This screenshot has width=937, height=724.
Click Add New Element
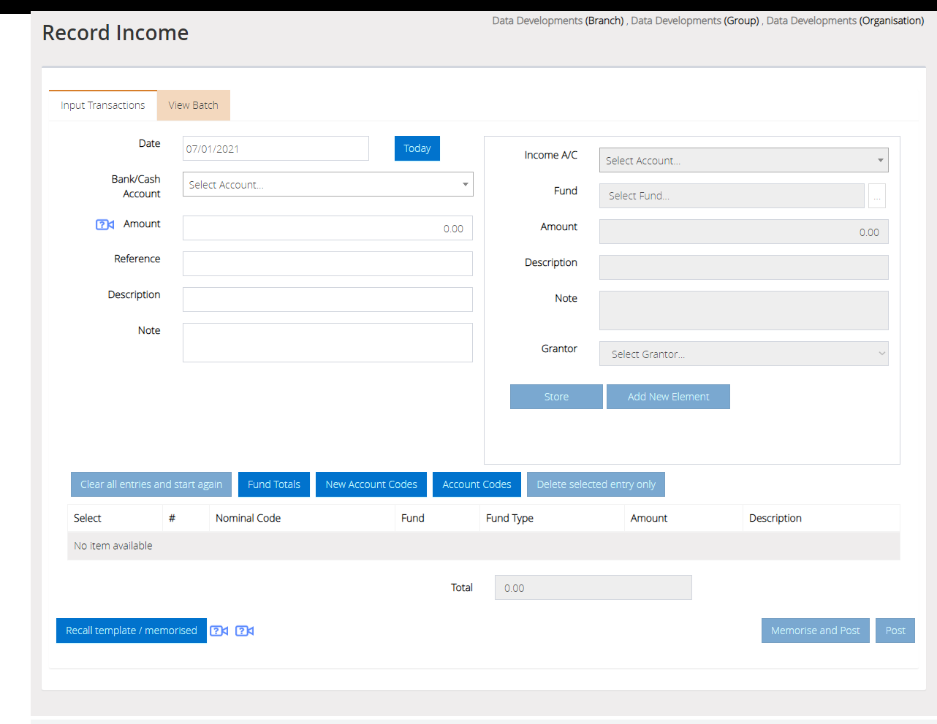(x=668, y=396)
